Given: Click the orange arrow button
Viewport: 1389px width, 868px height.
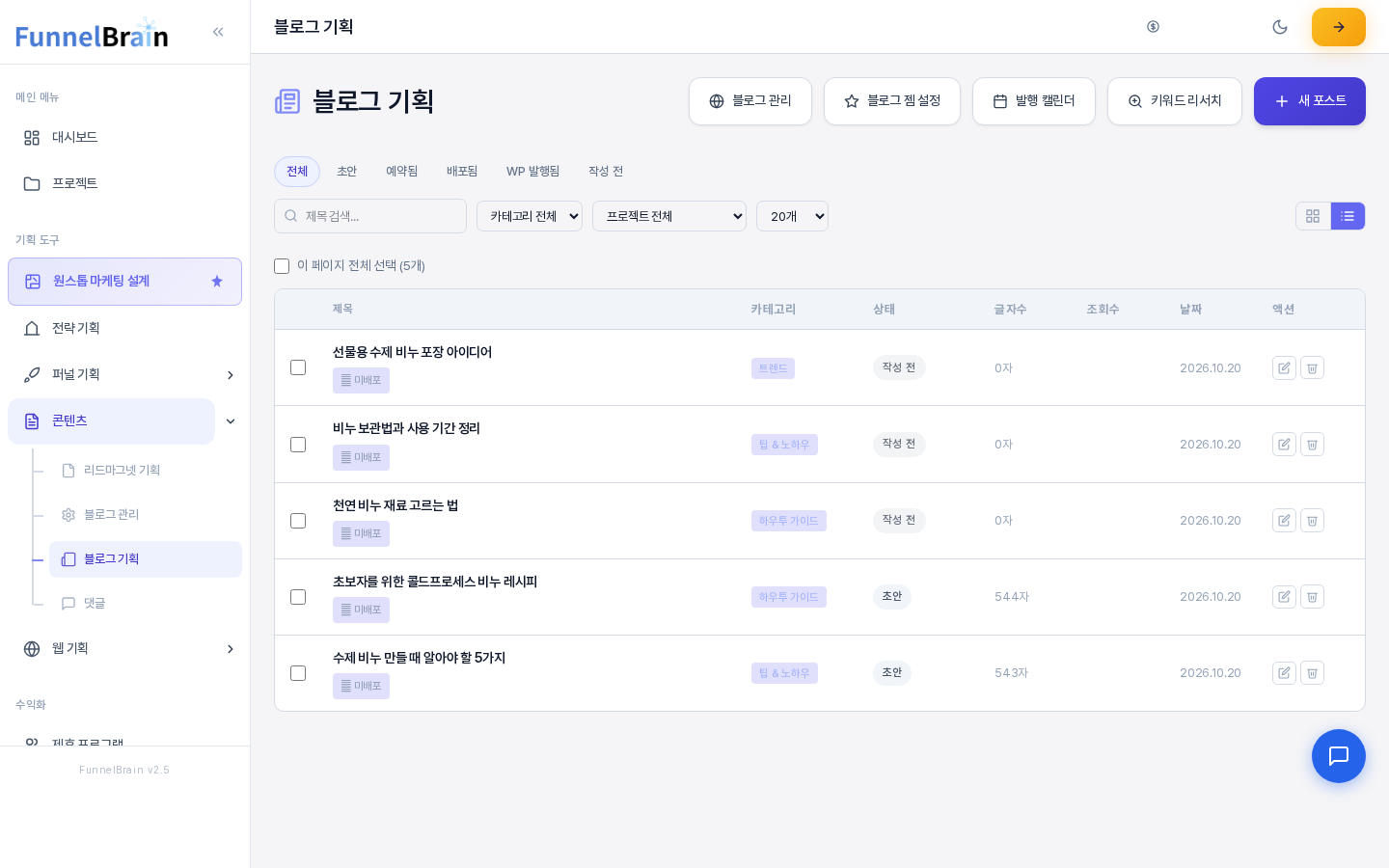Looking at the screenshot, I should [1339, 27].
